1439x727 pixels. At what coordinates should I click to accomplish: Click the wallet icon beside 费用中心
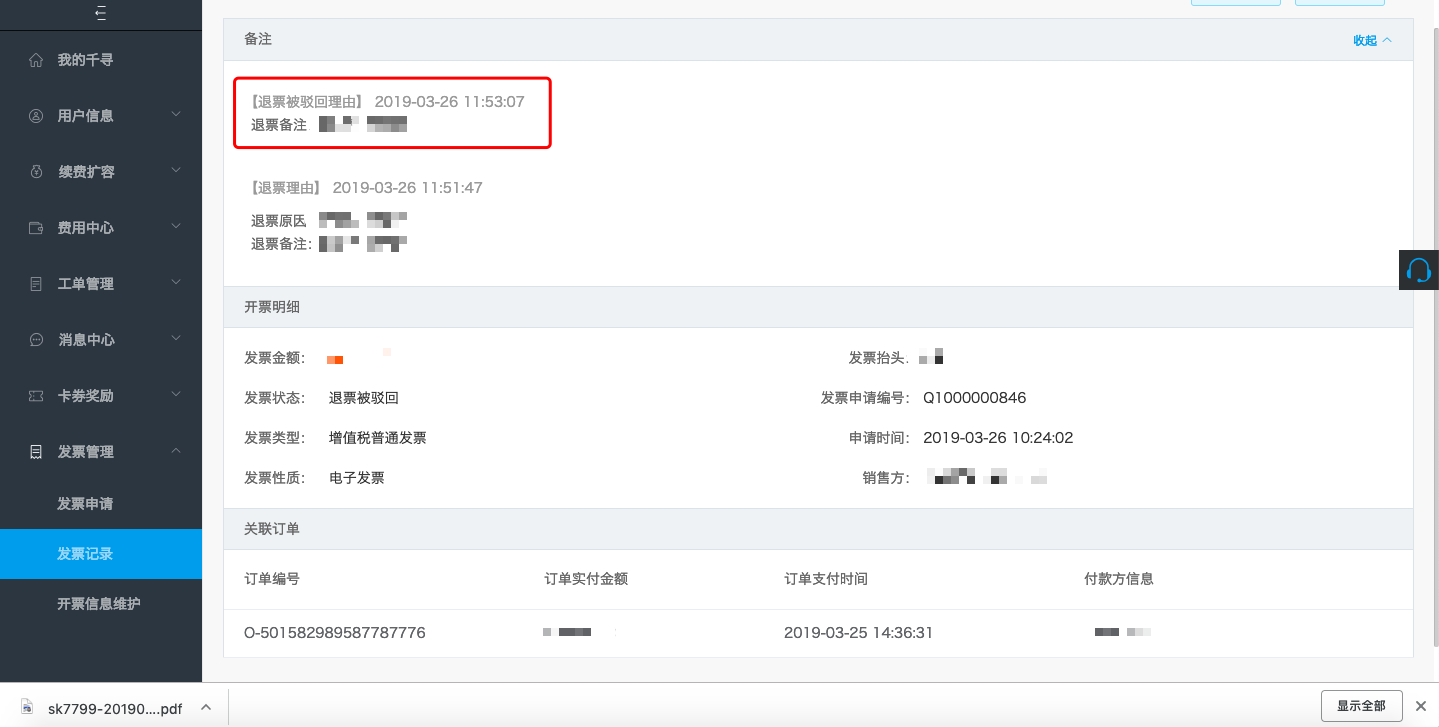[x=36, y=228]
